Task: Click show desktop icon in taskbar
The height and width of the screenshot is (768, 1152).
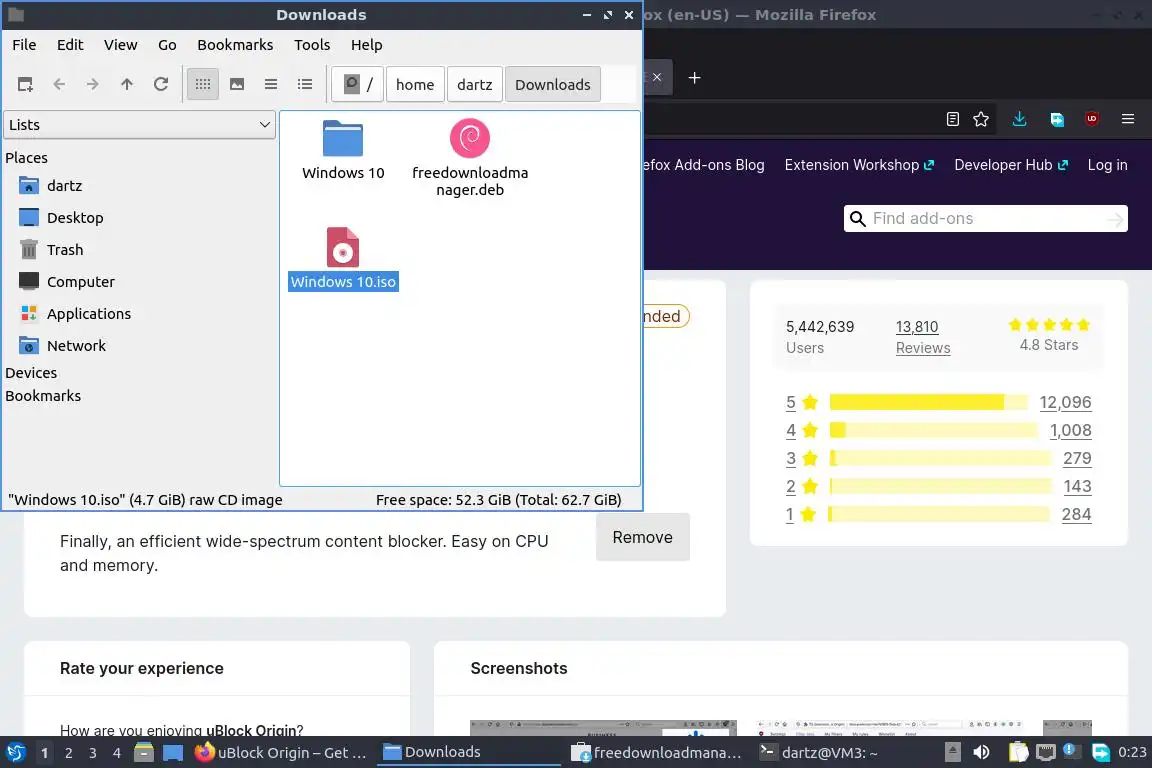Action: pyautogui.click(x=173, y=753)
